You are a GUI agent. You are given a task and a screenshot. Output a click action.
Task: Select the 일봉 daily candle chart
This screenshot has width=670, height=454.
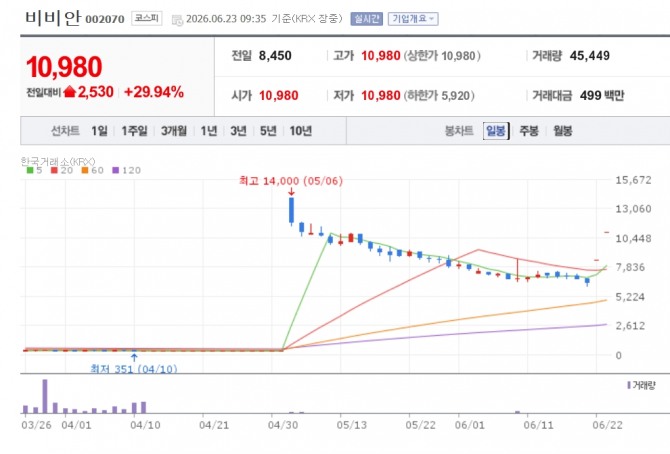[x=496, y=130]
